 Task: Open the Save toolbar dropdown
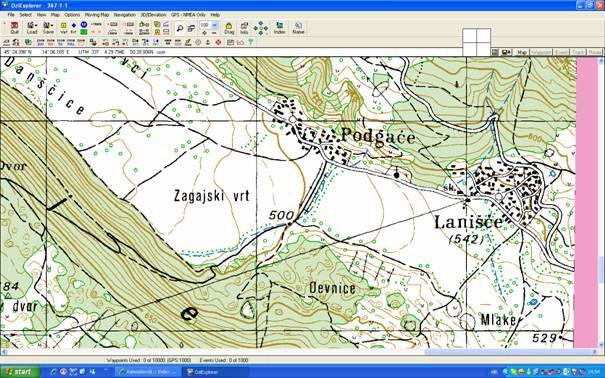click(48, 28)
